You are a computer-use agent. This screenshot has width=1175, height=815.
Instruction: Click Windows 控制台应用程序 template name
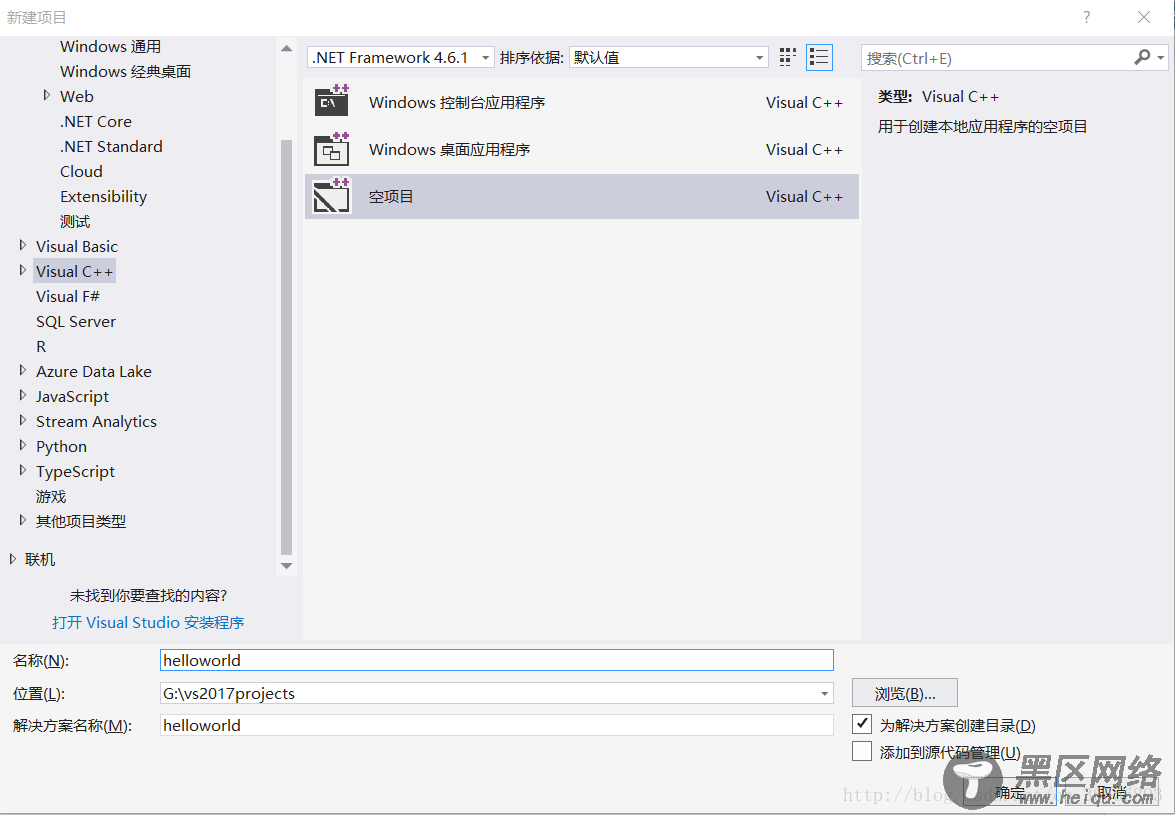tap(457, 103)
